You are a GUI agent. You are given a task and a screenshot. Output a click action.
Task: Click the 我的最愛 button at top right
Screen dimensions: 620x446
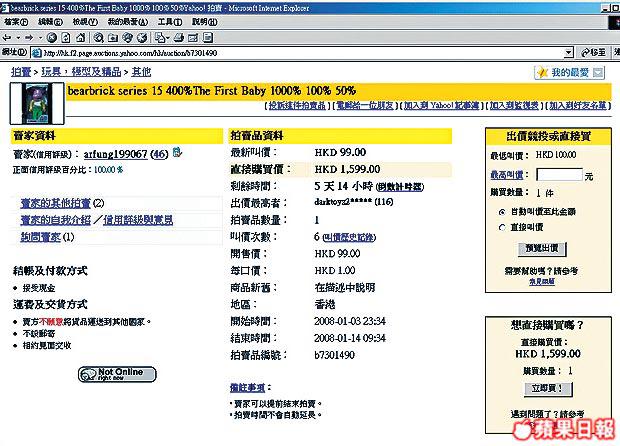pos(570,72)
